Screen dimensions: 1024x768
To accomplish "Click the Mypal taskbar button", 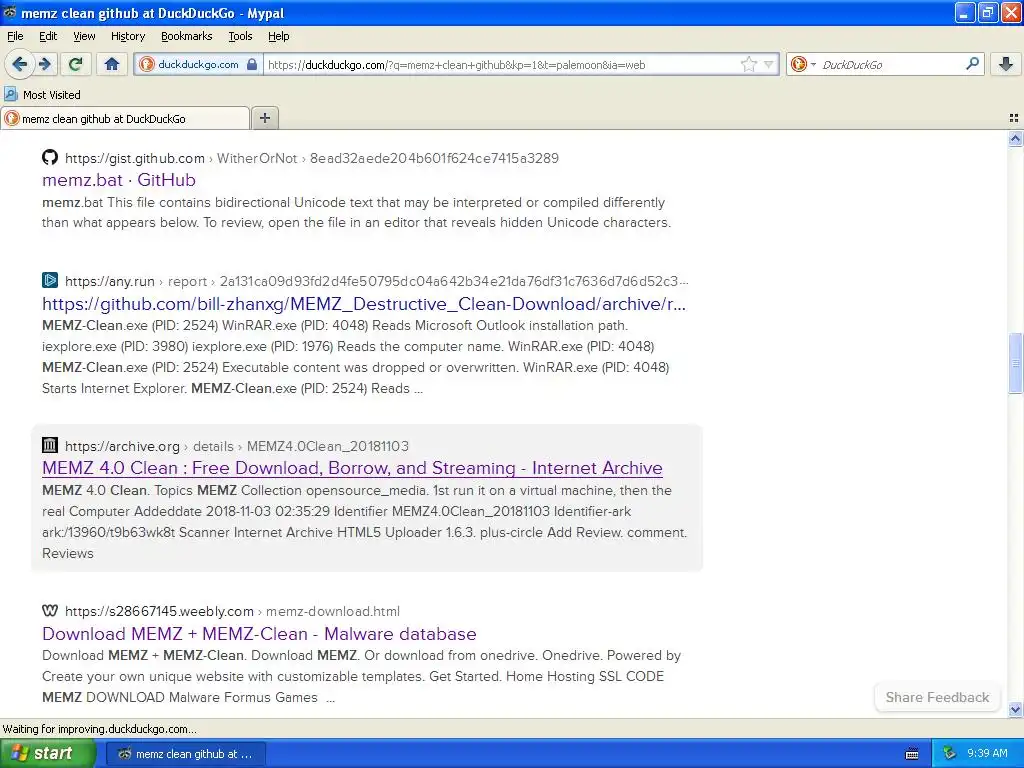I will point(185,754).
